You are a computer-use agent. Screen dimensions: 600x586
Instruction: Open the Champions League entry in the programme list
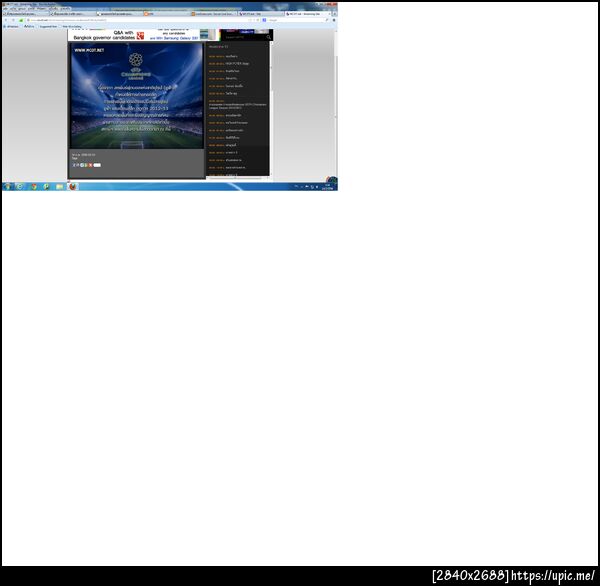click(237, 105)
